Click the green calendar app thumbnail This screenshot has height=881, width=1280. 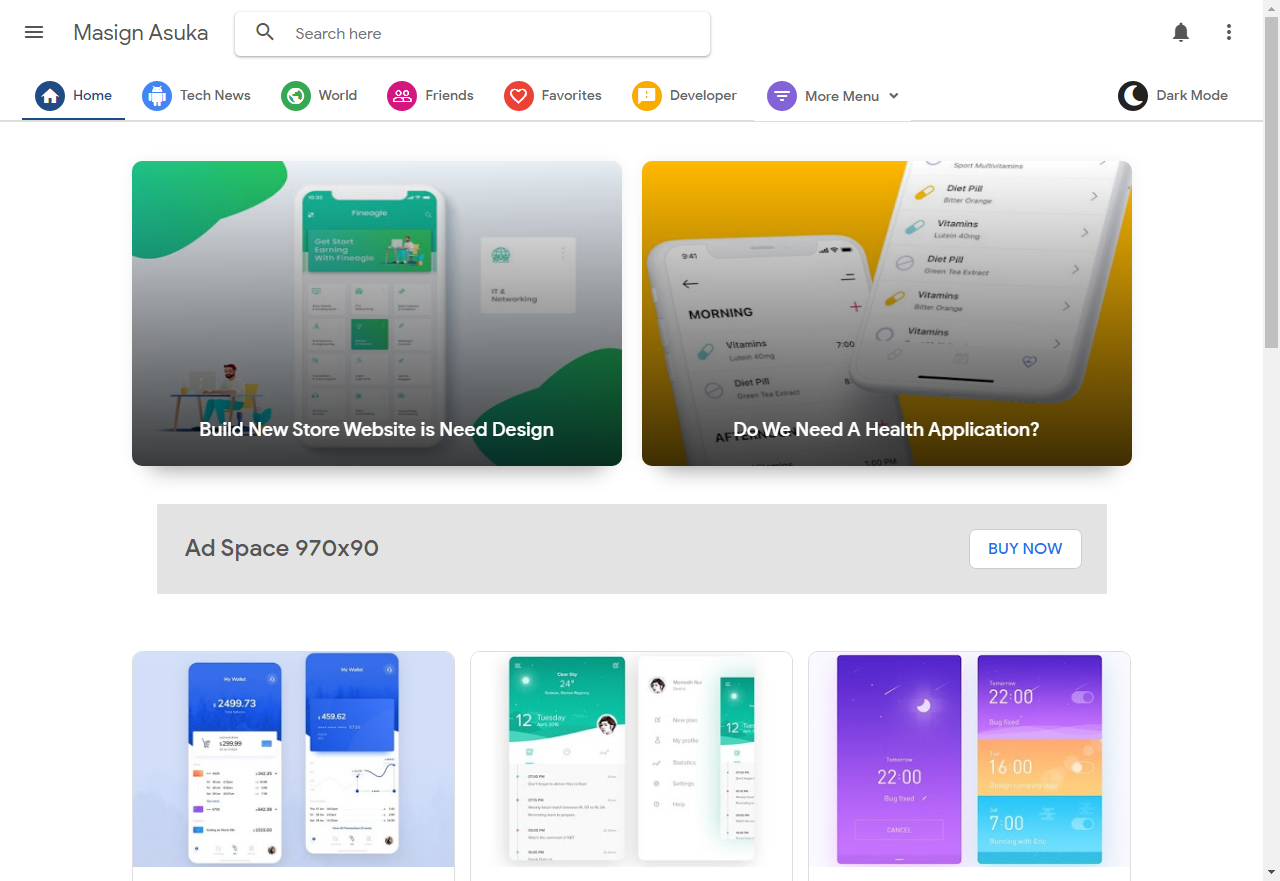(x=631, y=759)
